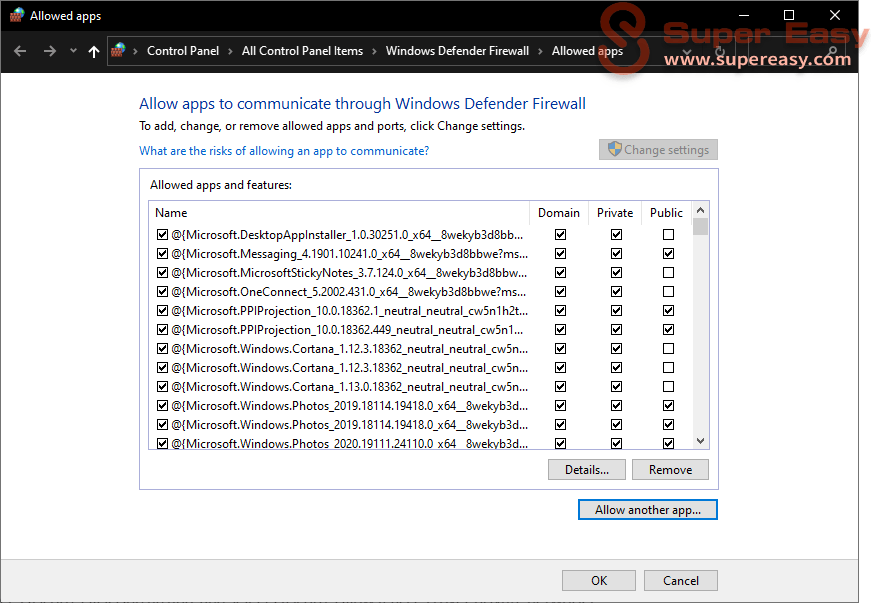Go up one level with Up arrow
Viewport: 871px width, 603px height.
coord(94,52)
